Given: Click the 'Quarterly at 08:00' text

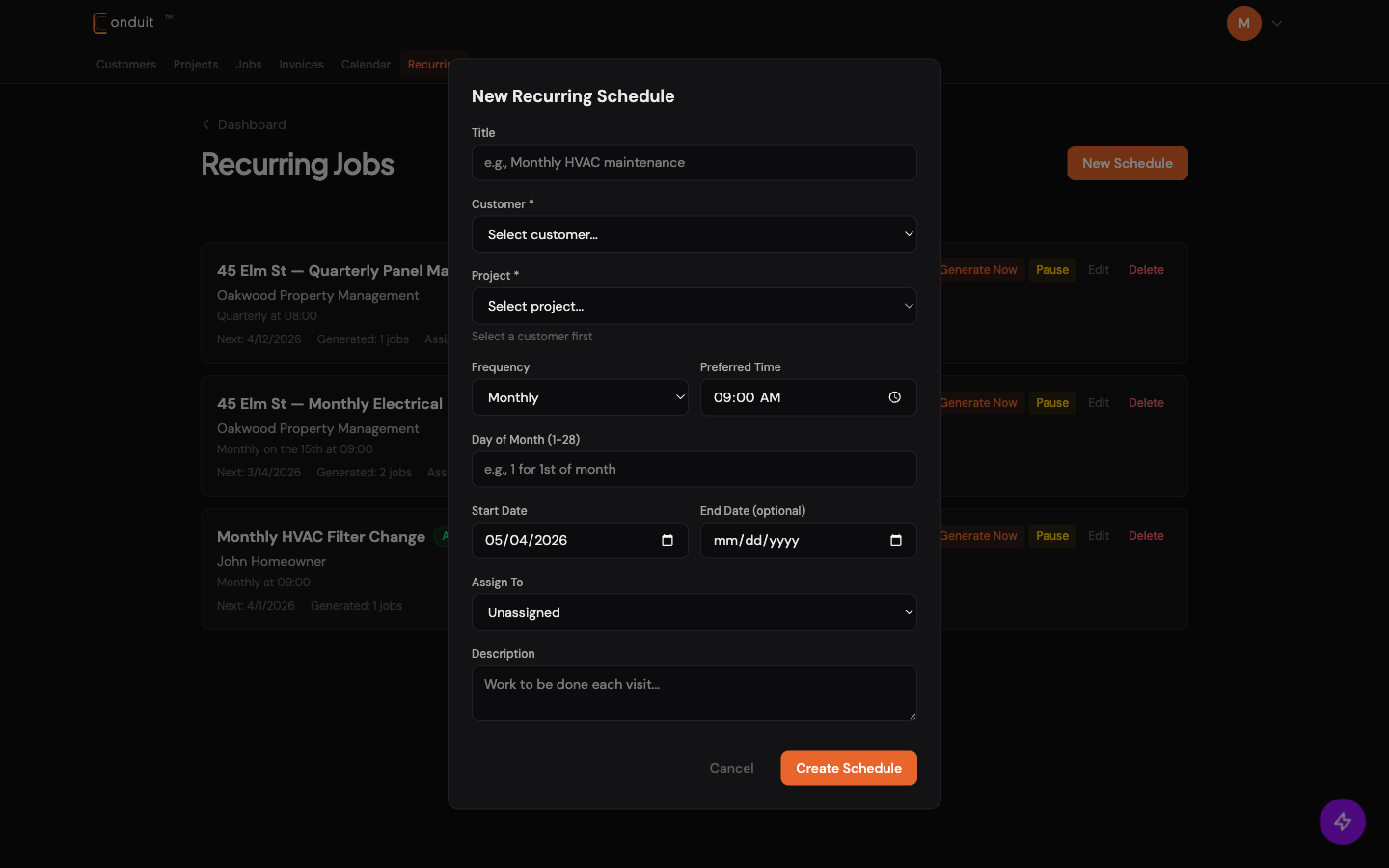Looking at the screenshot, I should pos(266,316).
